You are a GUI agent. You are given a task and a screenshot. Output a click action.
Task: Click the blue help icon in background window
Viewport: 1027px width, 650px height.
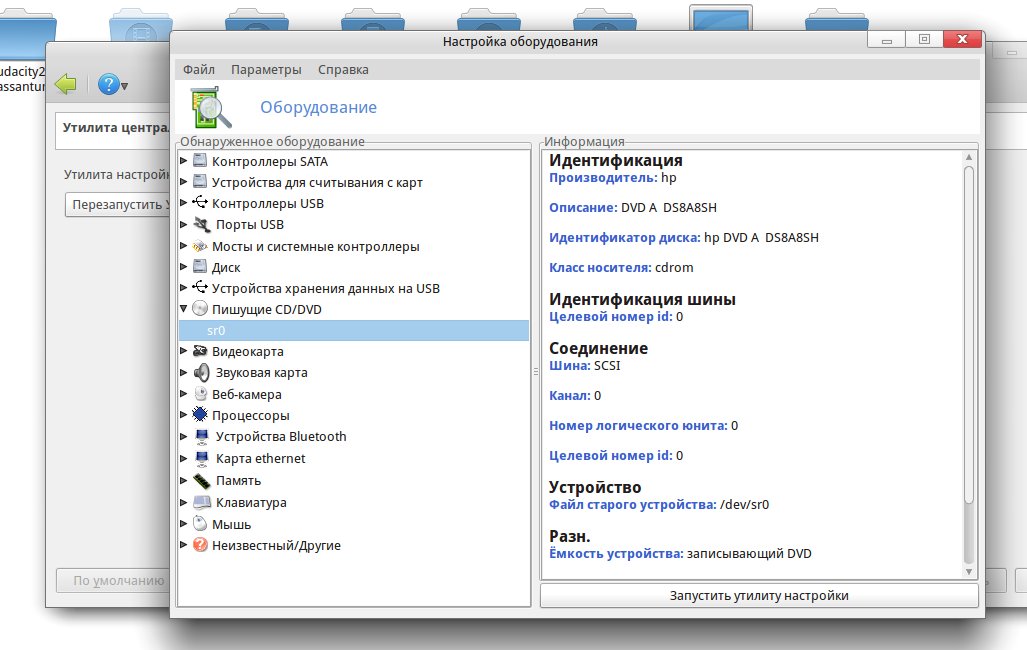coord(108,84)
